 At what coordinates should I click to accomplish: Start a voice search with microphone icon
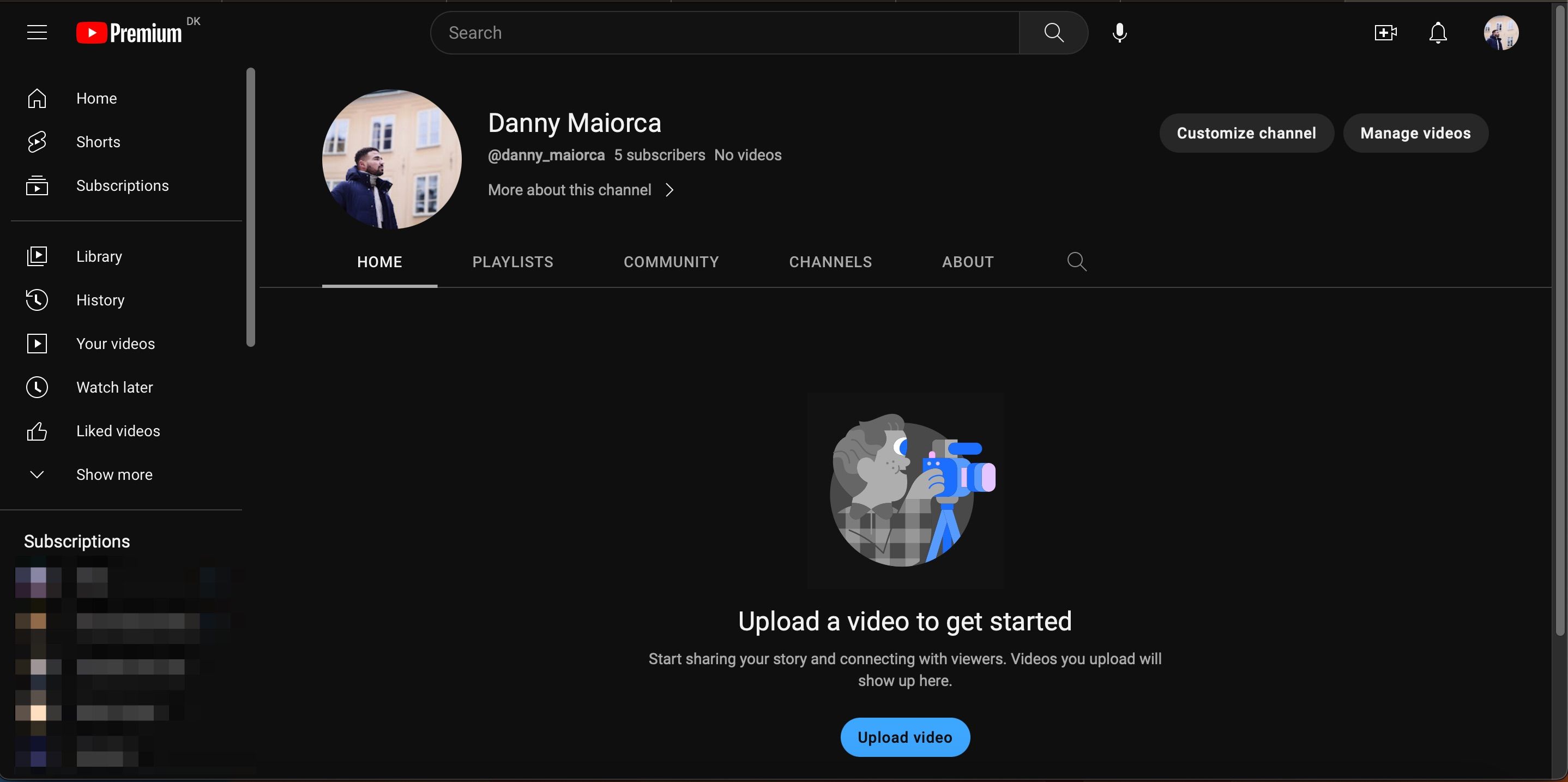(x=1120, y=32)
